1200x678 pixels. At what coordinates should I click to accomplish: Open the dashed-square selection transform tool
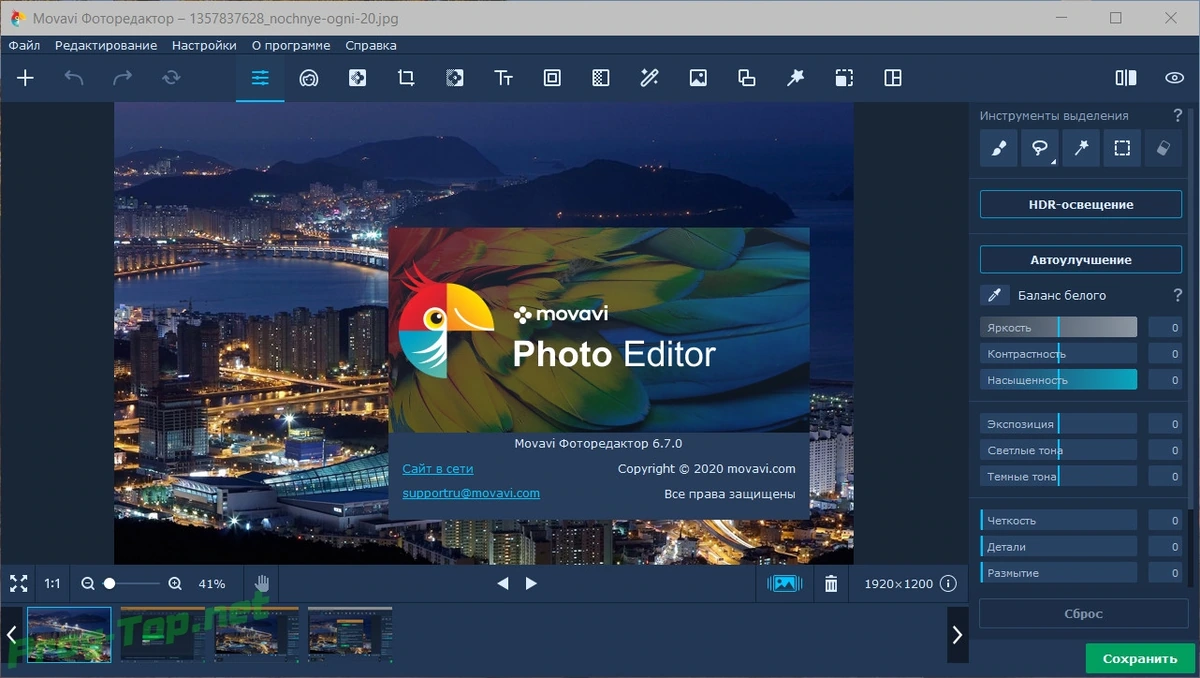[844, 78]
